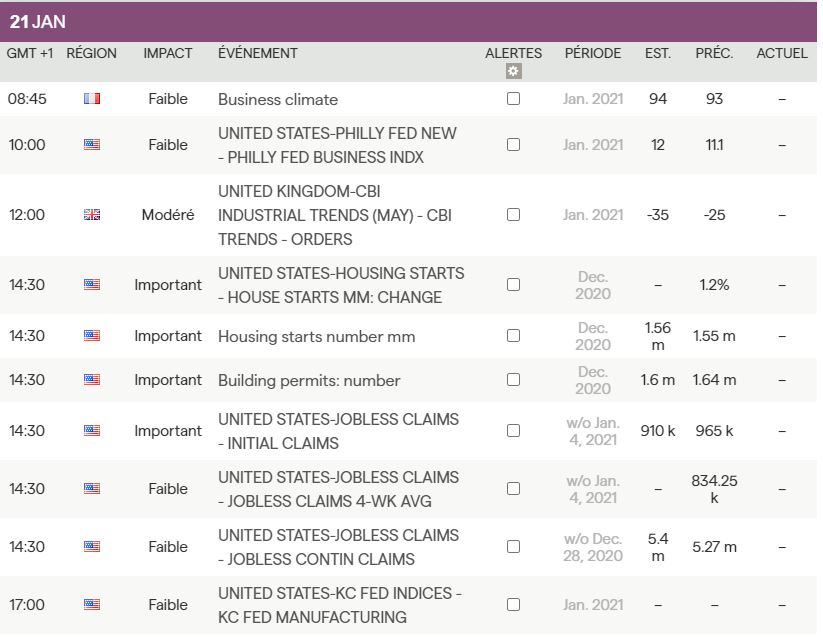Click the ÉVÉNEMENT column header
This screenshot has height=637, width=823.
(257, 53)
